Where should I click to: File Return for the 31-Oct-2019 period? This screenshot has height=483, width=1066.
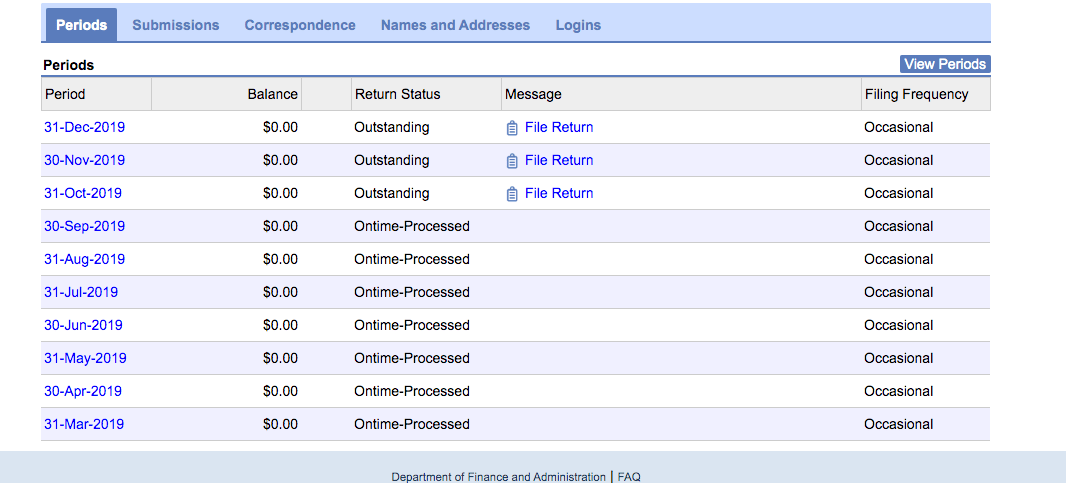[558, 193]
